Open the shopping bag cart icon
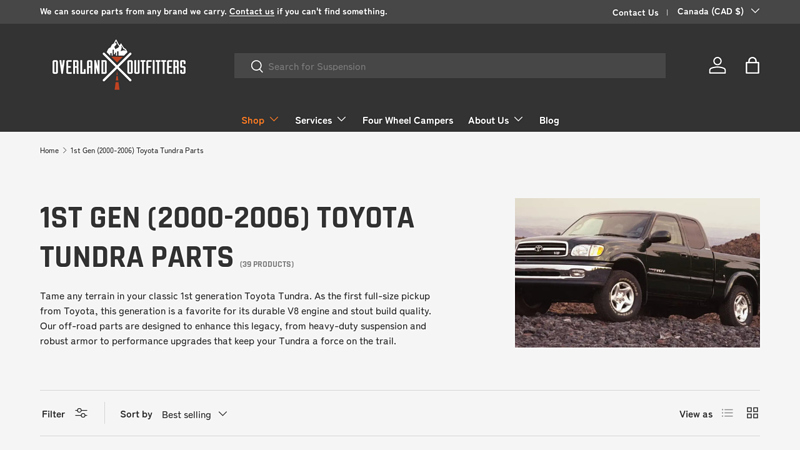The height and width of the screenshot is (450, 800). tap(752, 66)
